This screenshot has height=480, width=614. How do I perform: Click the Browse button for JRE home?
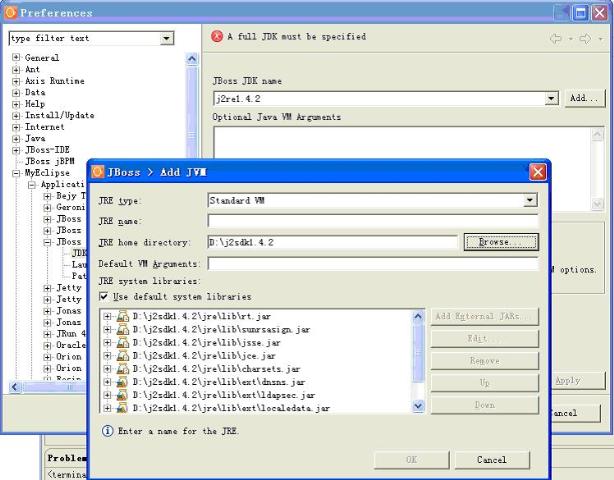501,242
